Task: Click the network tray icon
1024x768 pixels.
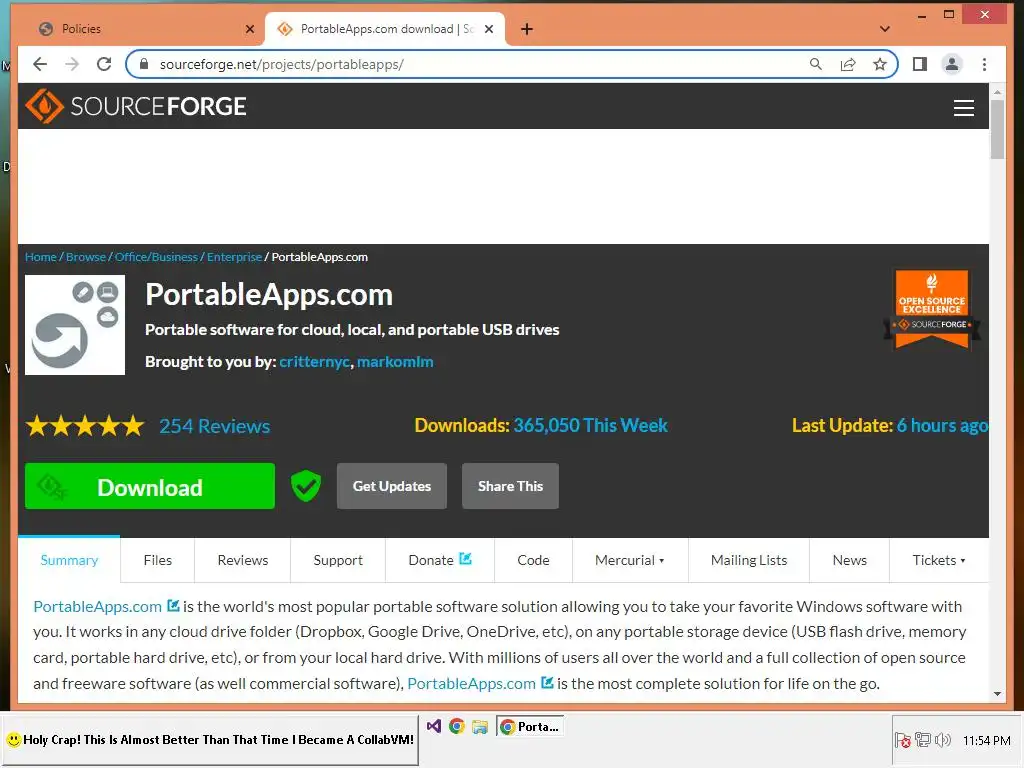Action: (x=923, y=740)
